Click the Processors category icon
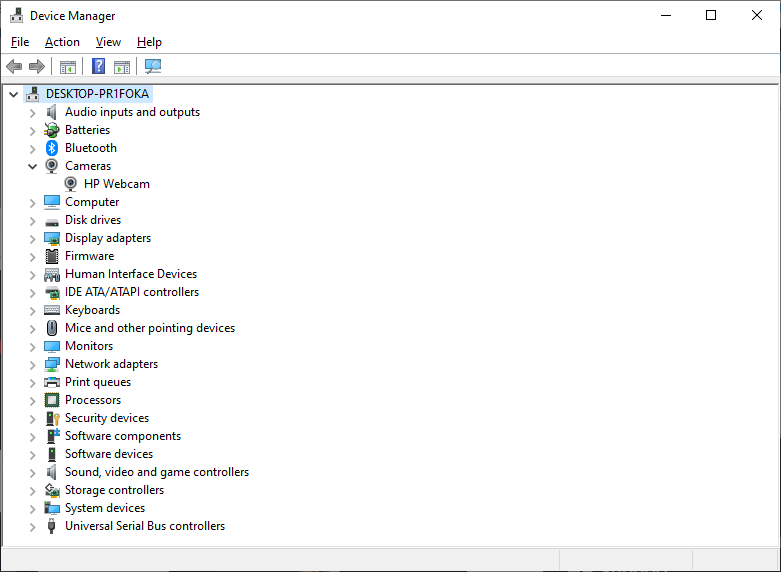Screen dimensions: 781x572 click(52, 400)
